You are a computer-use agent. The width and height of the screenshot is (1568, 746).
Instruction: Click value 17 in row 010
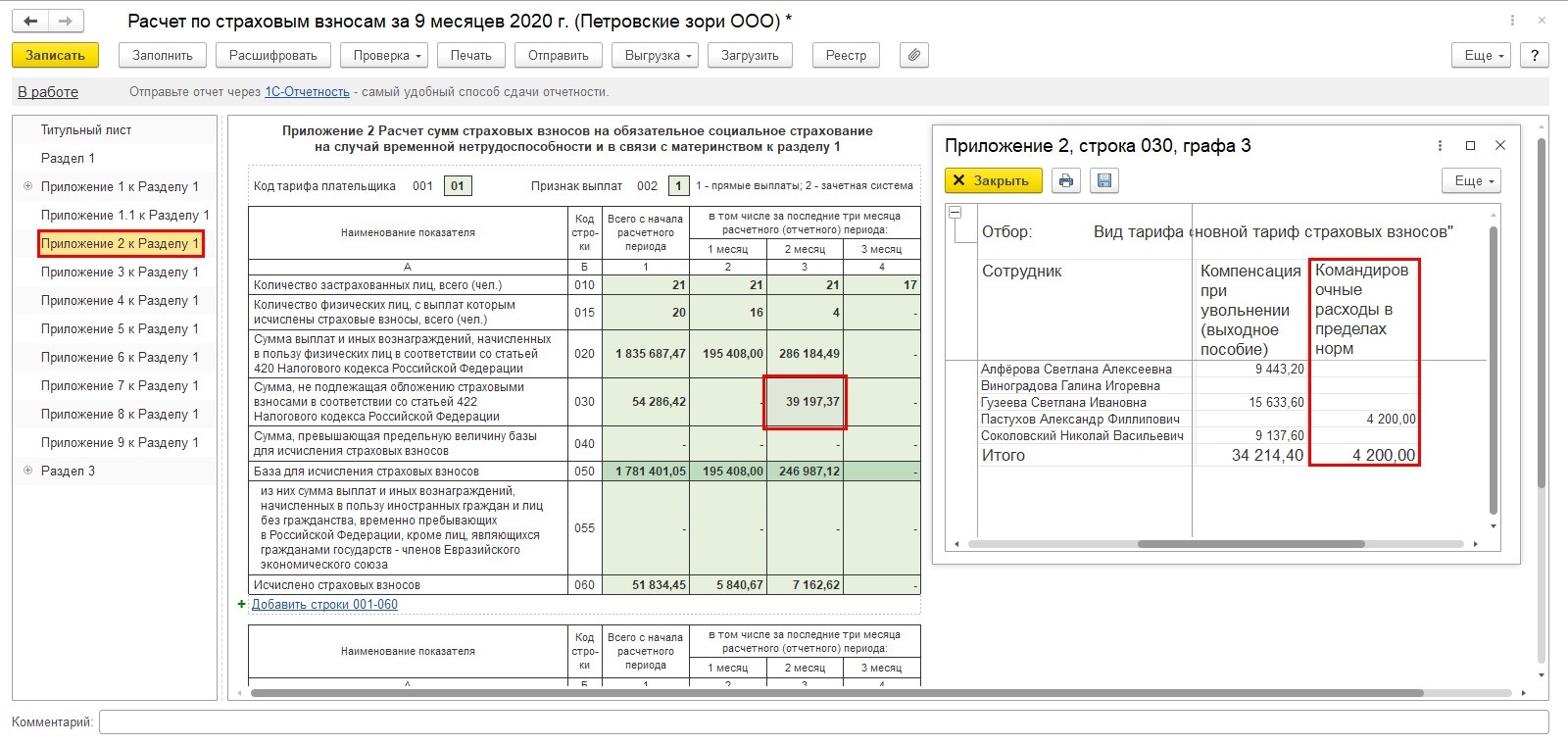click(882, 285)
